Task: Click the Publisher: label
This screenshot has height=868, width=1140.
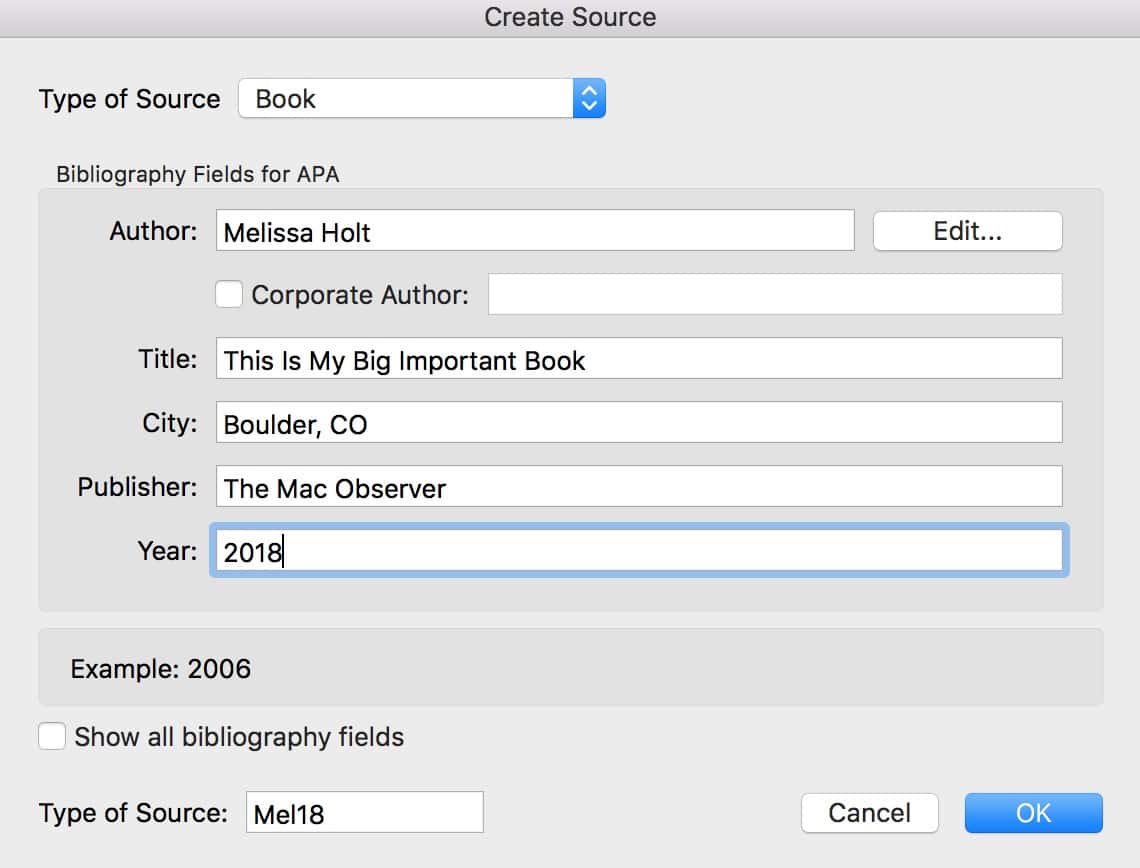Action: tap(137, 487)
